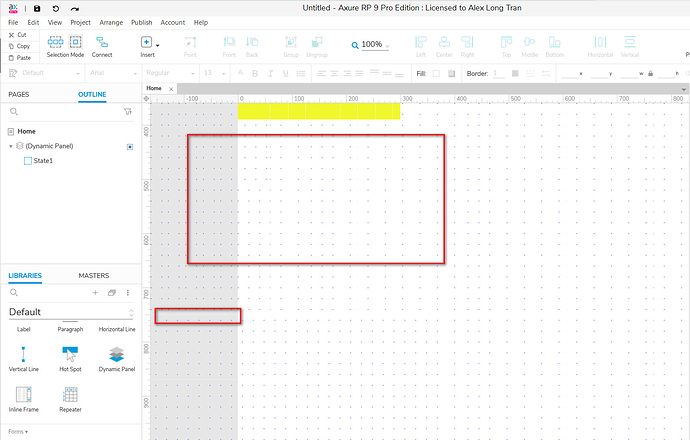The height and width of the screenshot is (440, 690).
Task: Collapse the Dynamic Panel tree node
Action: 10,146
